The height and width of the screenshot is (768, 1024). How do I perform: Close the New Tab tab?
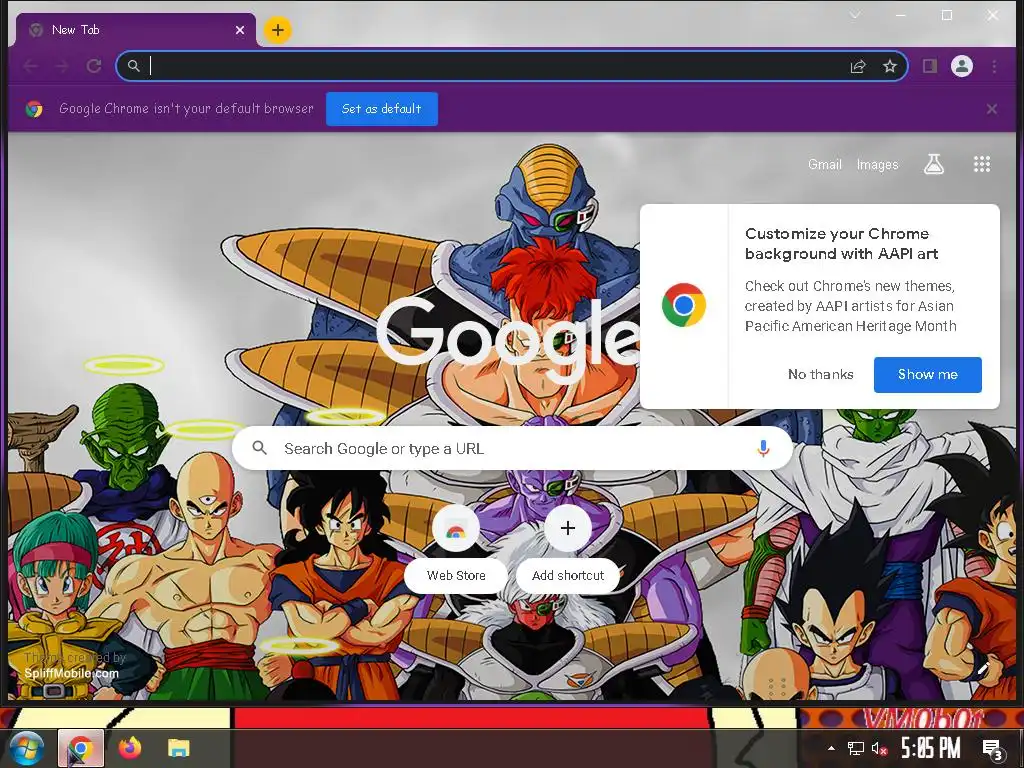240,30
